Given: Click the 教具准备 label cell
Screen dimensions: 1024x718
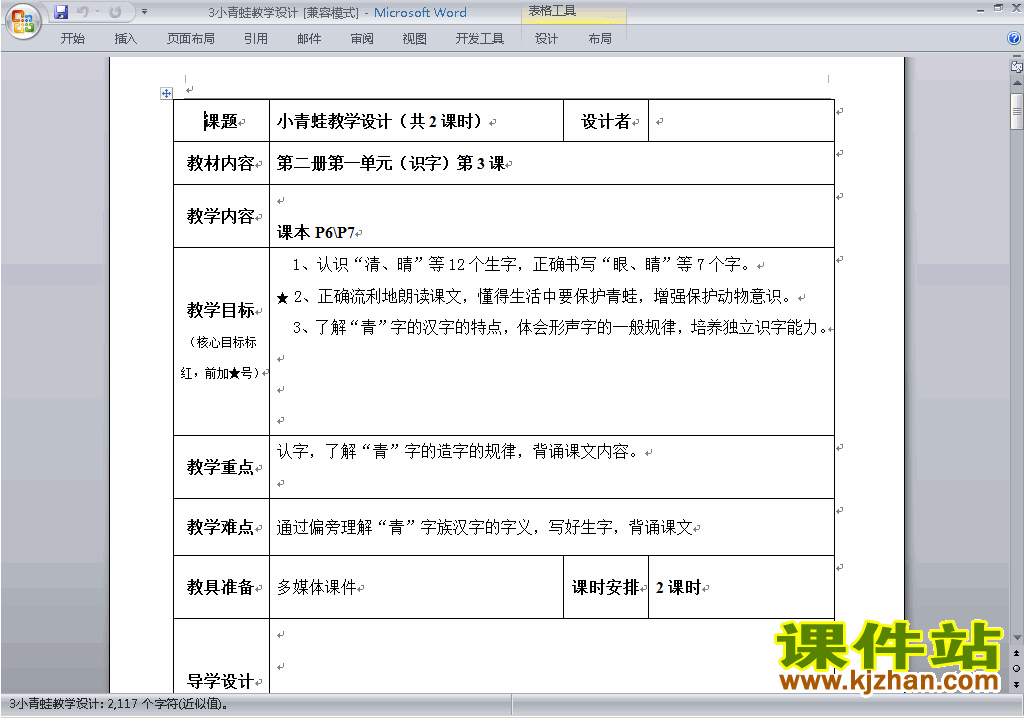Looking at the screenshot, I should coord(221,587).
